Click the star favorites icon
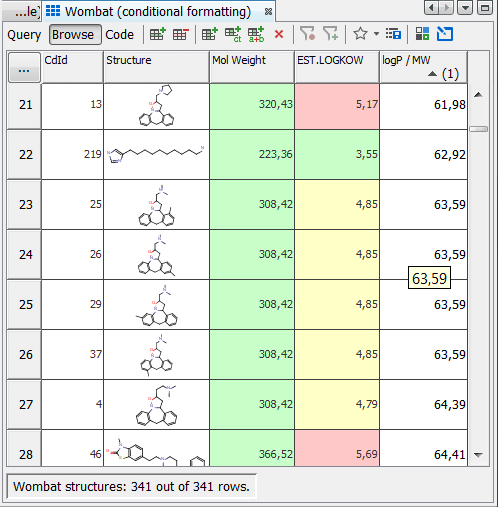The image size is (498, 507). (x=360, y=34)
